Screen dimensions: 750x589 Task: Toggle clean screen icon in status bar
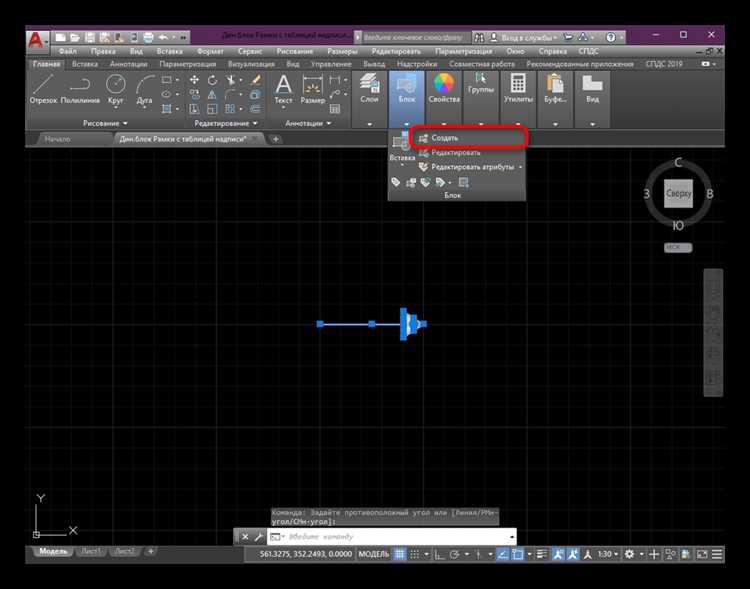702,554
